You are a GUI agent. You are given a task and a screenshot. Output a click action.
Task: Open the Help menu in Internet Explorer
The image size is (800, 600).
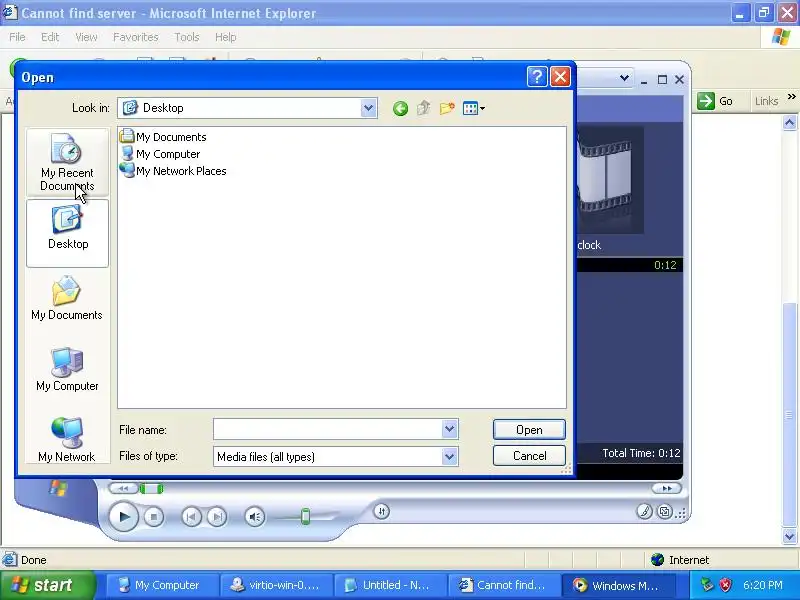coord(226,37)
